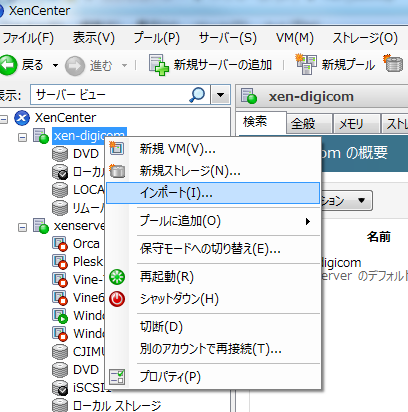Select 新規ストレージ(N)... menu entry
The width and height of the screenshot is (408, 412).
(213, 171)
